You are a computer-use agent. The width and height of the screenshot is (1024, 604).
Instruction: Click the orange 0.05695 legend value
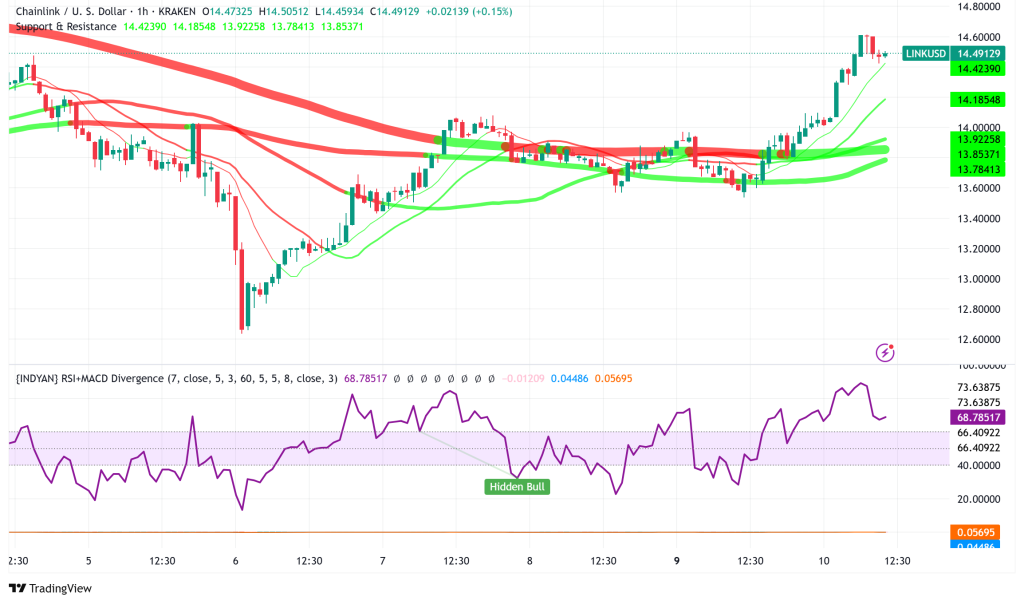[613, 378]
